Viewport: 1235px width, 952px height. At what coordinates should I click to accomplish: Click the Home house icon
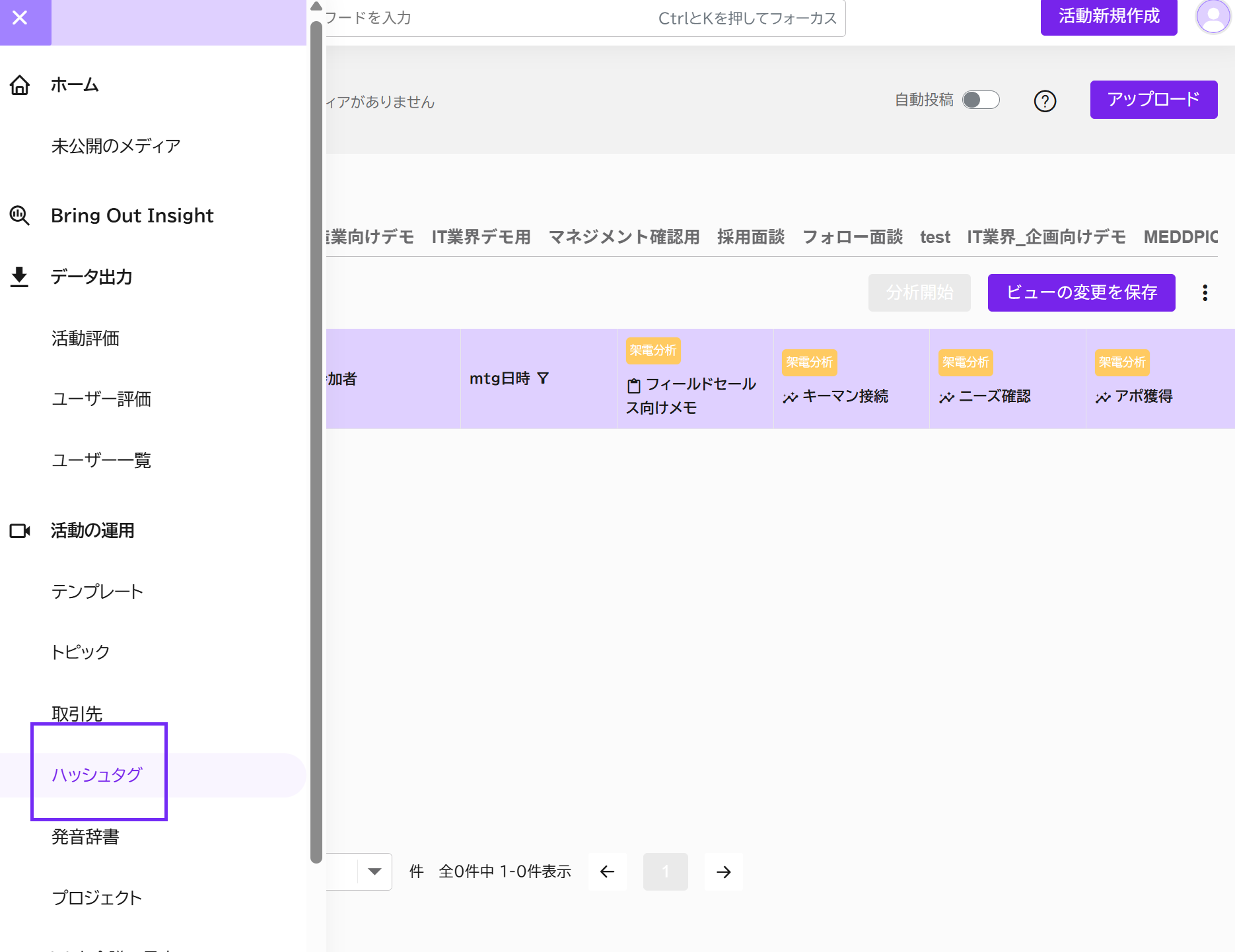pyautogui.click(x=20, y=85)
